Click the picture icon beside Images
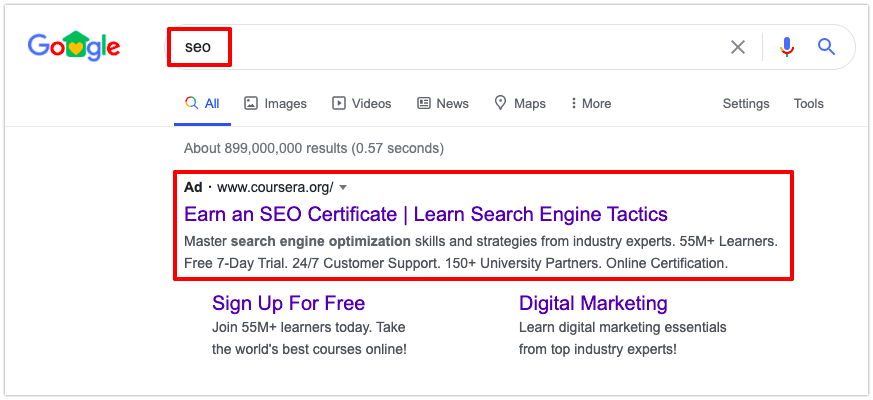This screenshot has width=873, height=400. [x=251, y=104]
